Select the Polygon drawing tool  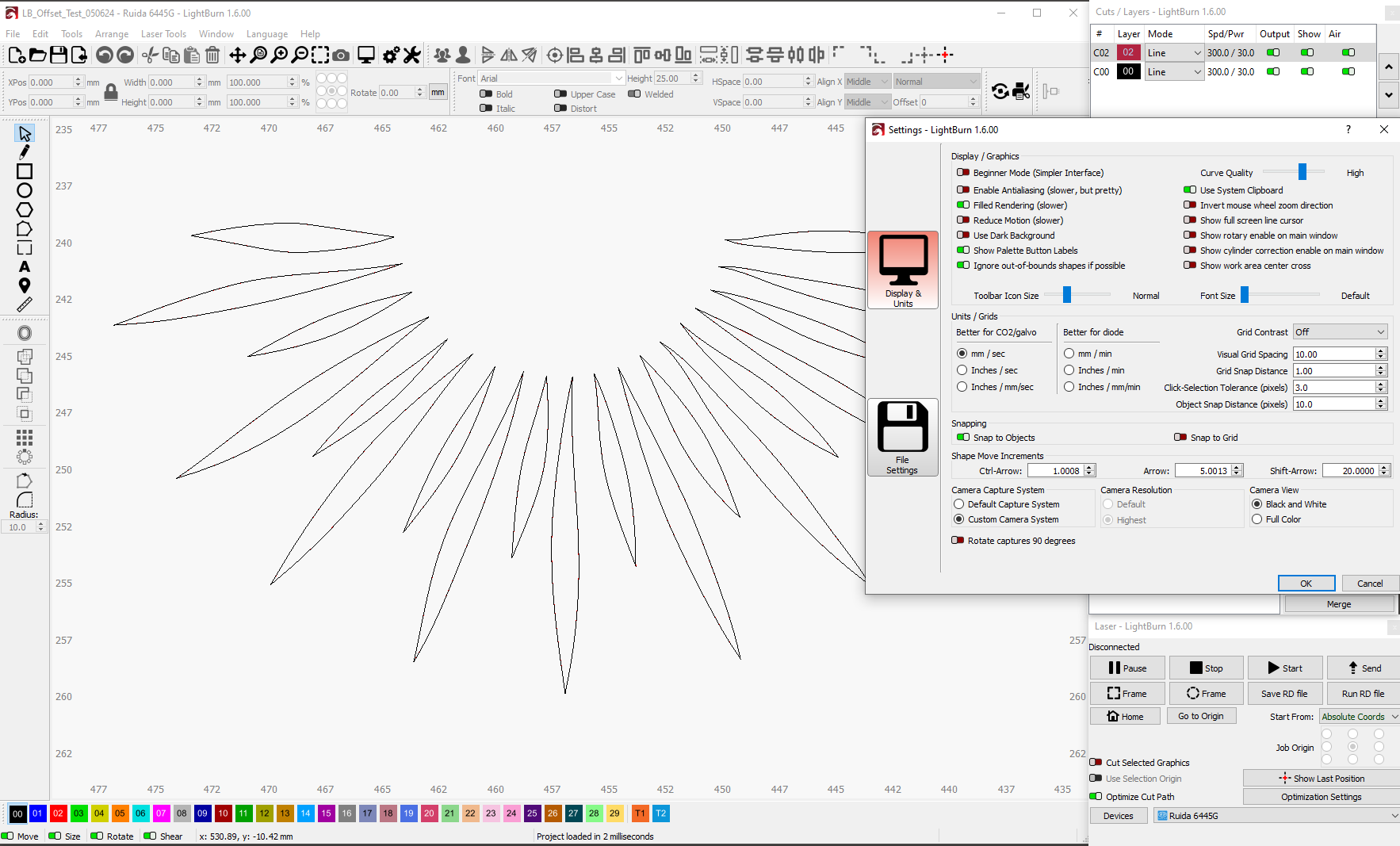tap(25, 209)
